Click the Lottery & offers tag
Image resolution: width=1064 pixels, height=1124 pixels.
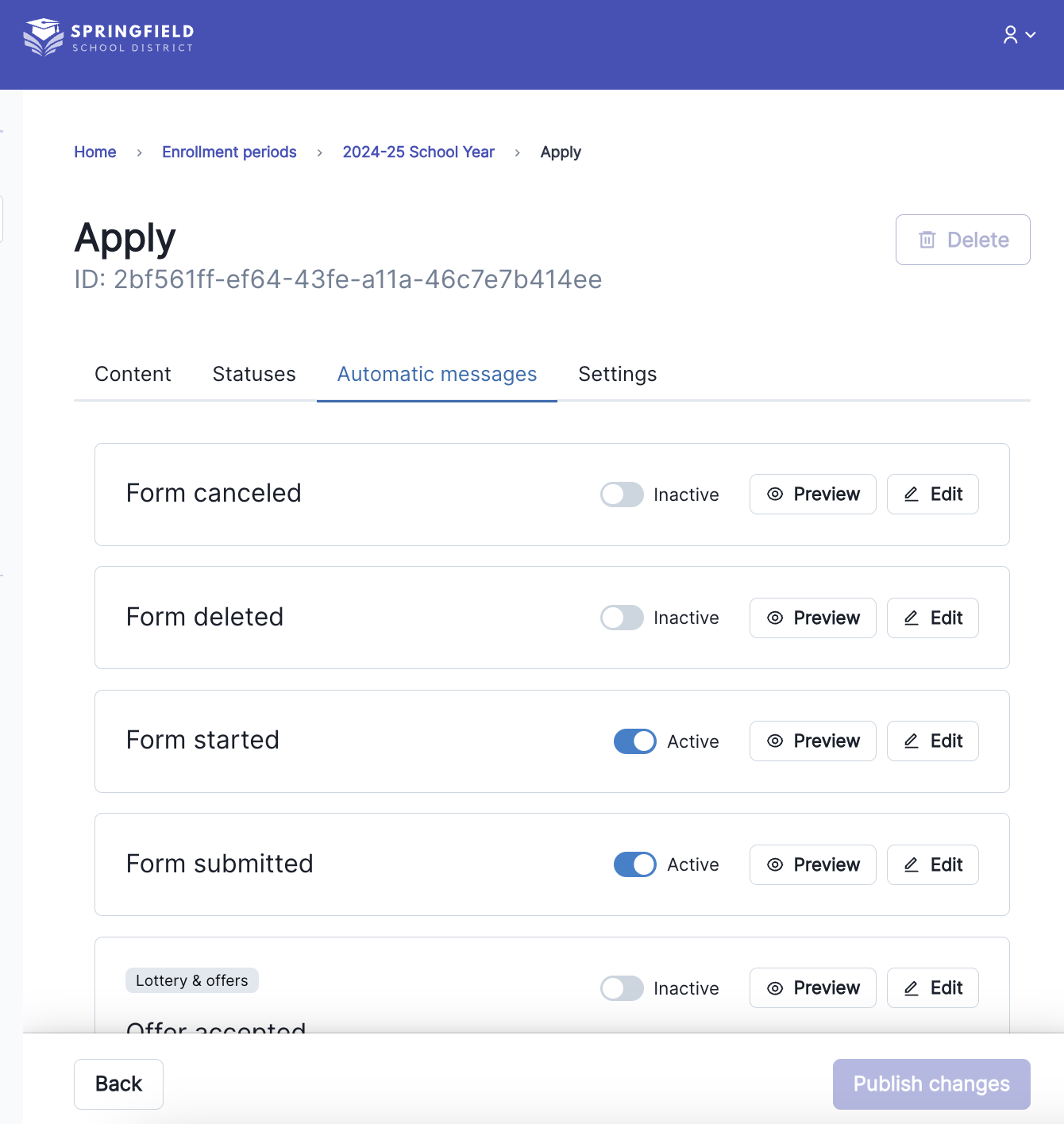click(191, 980)
